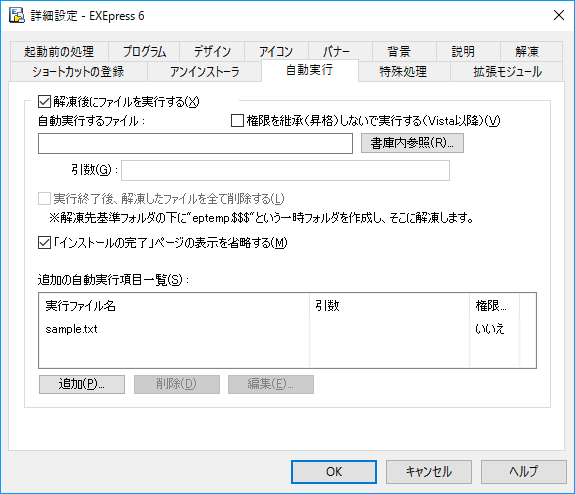Open the アンインストーラ tab
575x494 pixels.
(x=205, y=72)
